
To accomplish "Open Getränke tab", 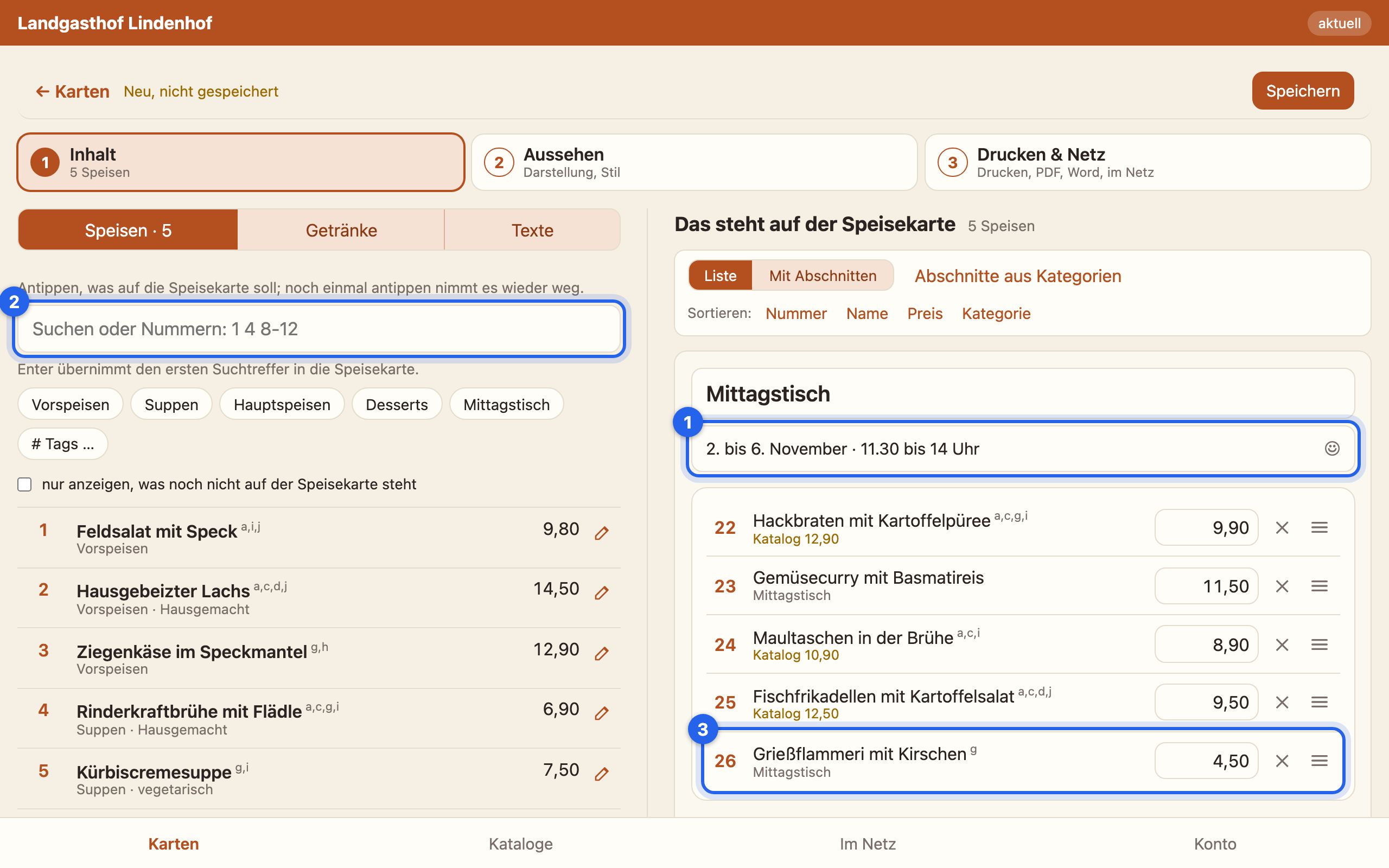I will pos(341,230).
